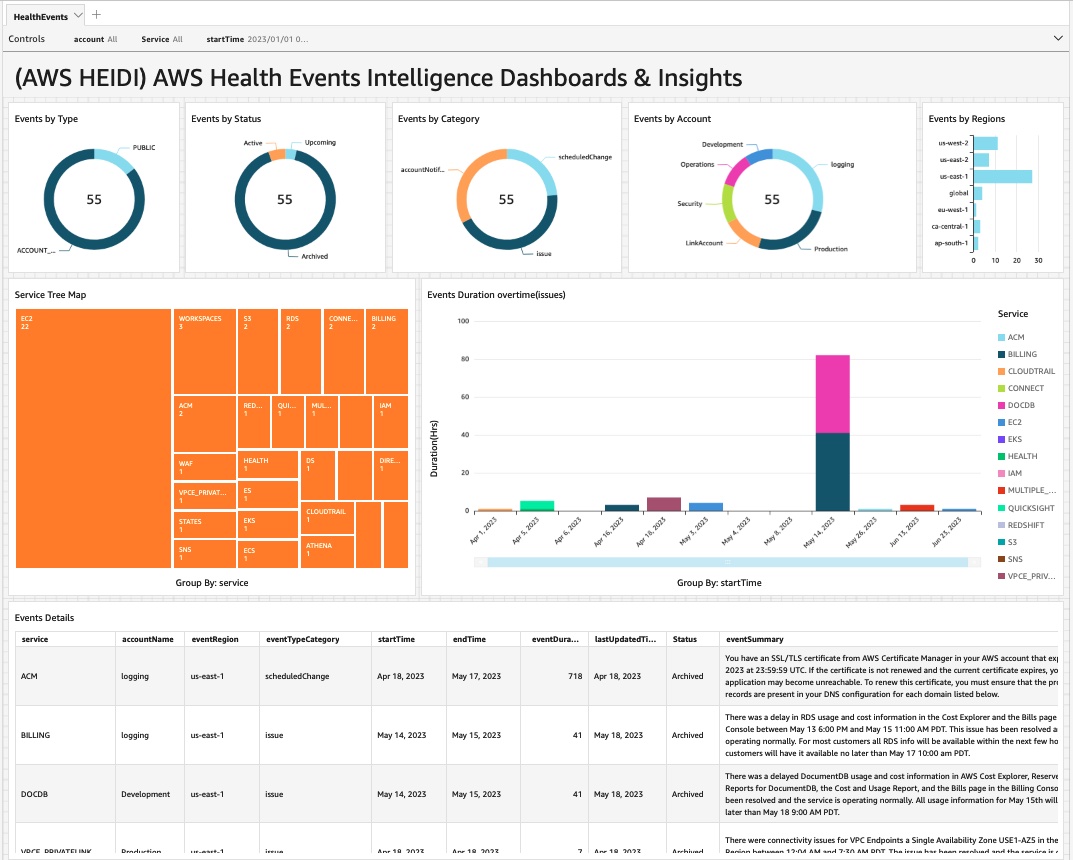
Task: Select the SNS tile in tree map
Action: pos(205,554)
